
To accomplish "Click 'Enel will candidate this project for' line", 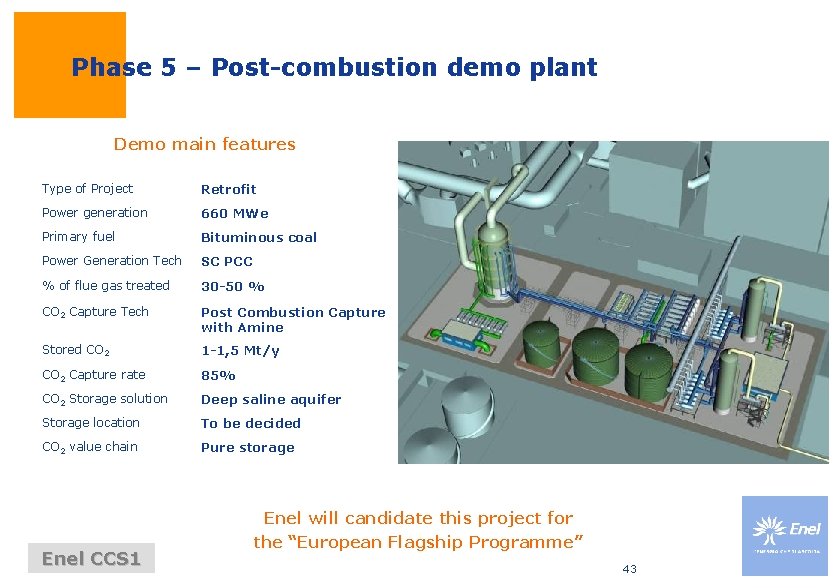I will (x=418, y=518).
